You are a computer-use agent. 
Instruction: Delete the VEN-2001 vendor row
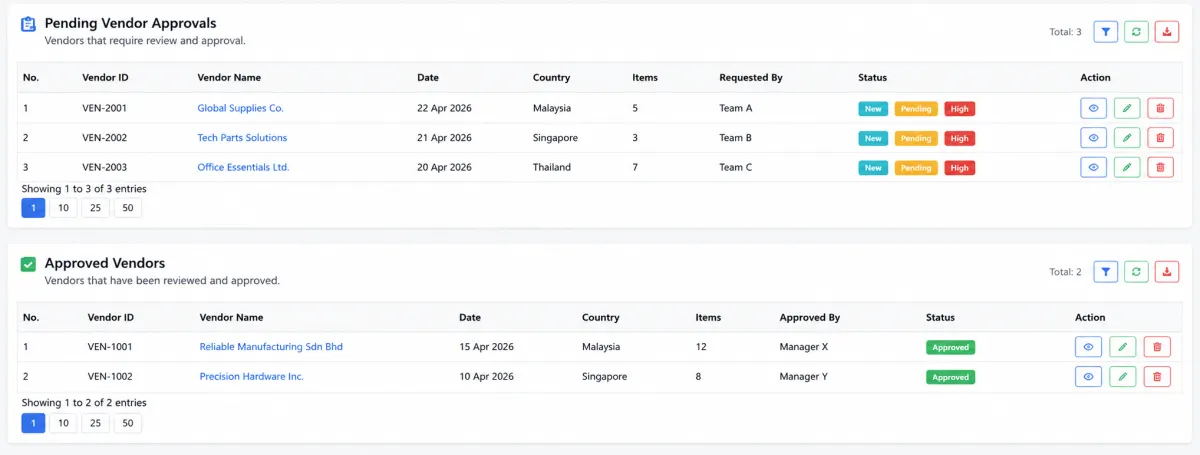(x=1160, y=108)
